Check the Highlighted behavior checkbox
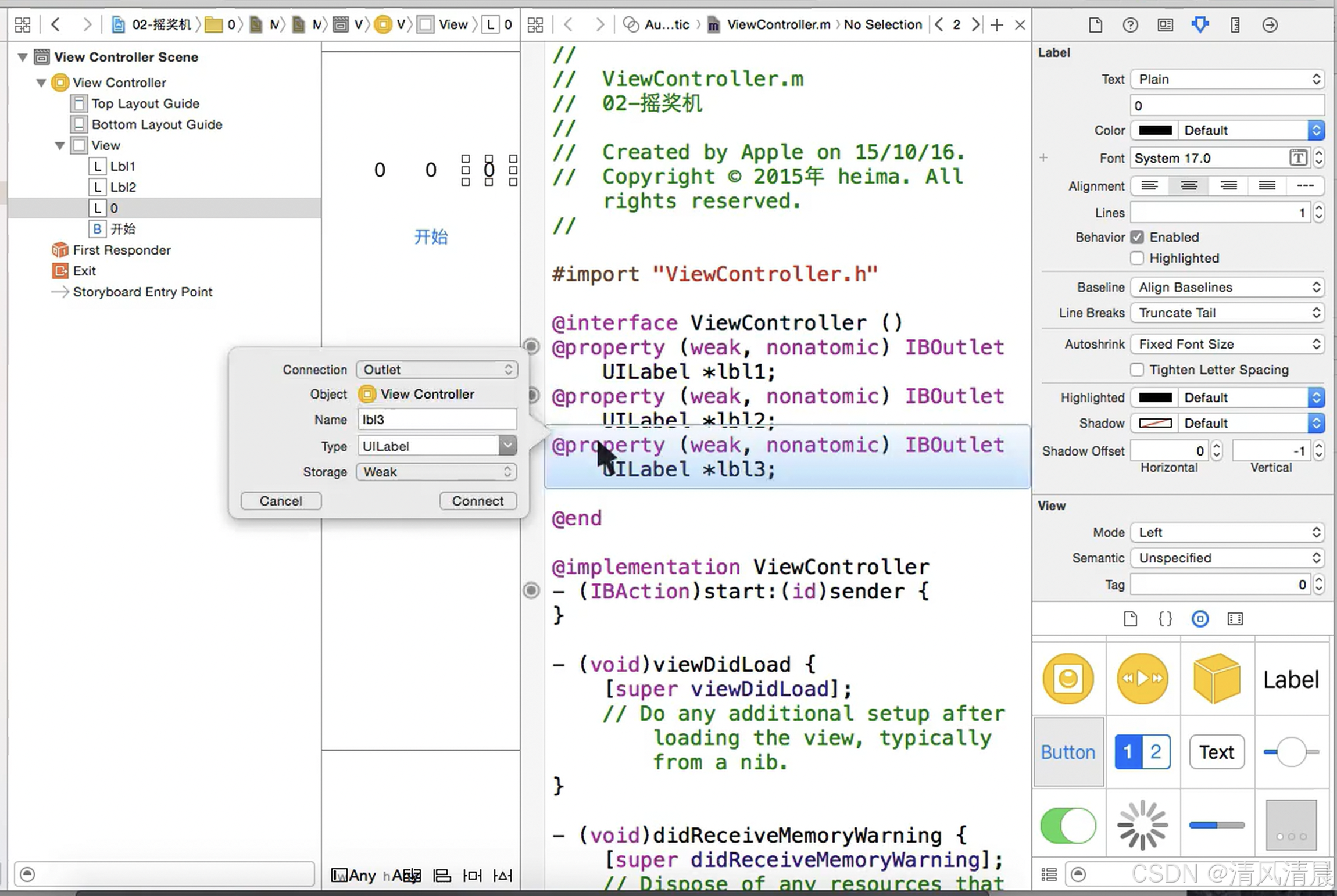The width and height of the screenshot is (1337, 896). 1137,258
